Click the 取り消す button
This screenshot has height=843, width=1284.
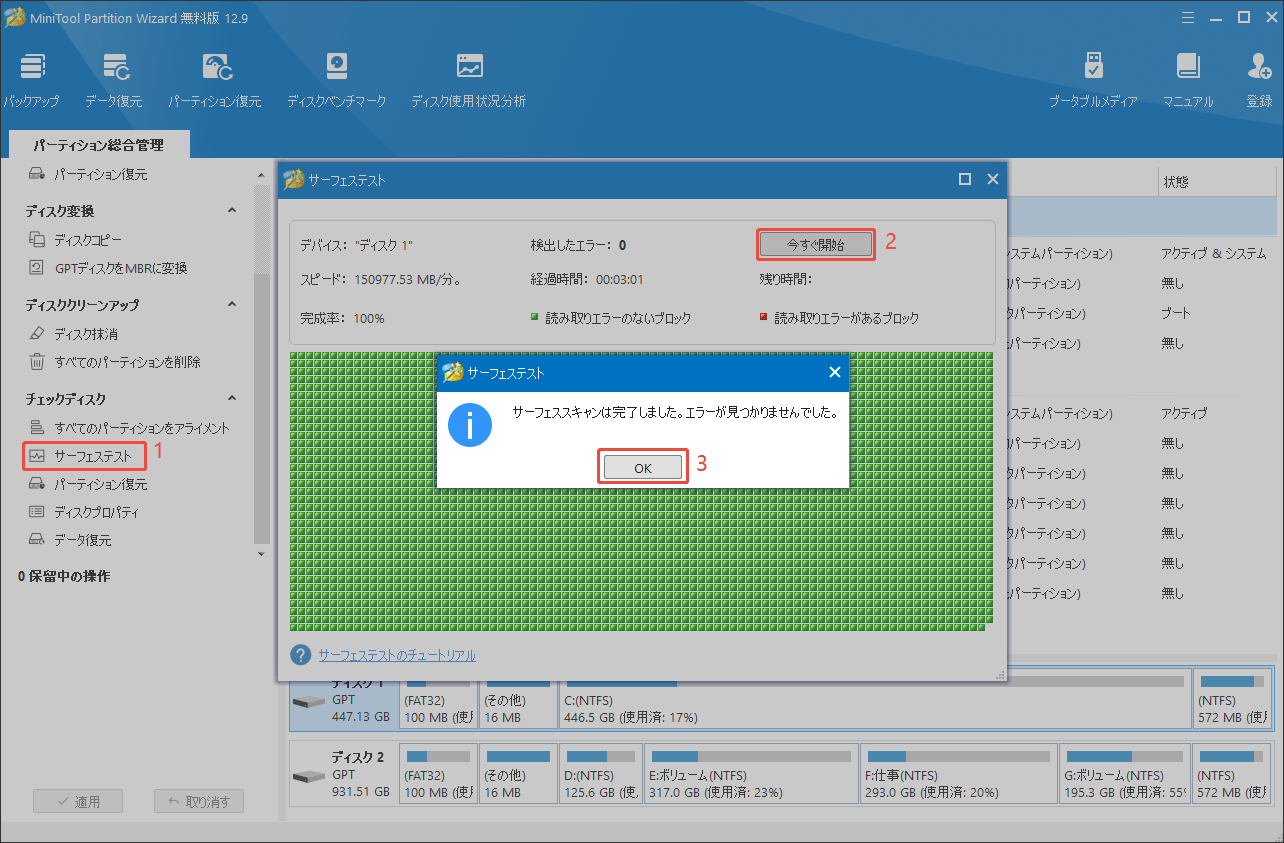coord(199,801)
